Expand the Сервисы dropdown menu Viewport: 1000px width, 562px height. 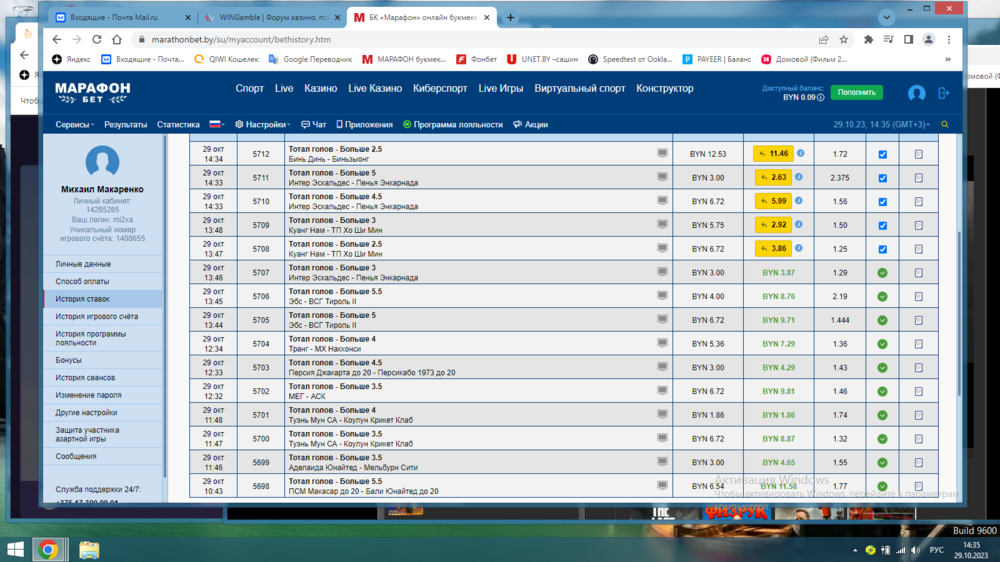[x=75, y=125]
